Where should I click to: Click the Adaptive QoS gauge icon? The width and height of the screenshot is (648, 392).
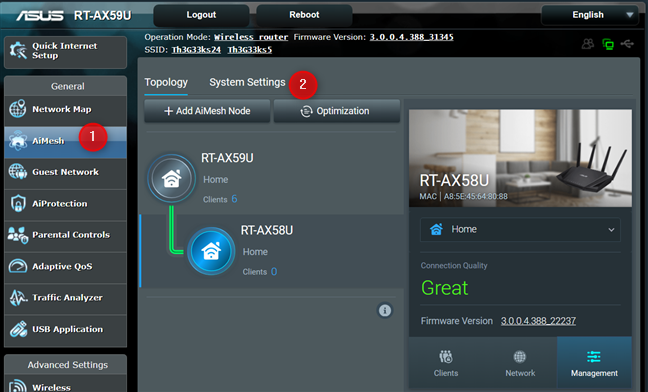(18, 266)
